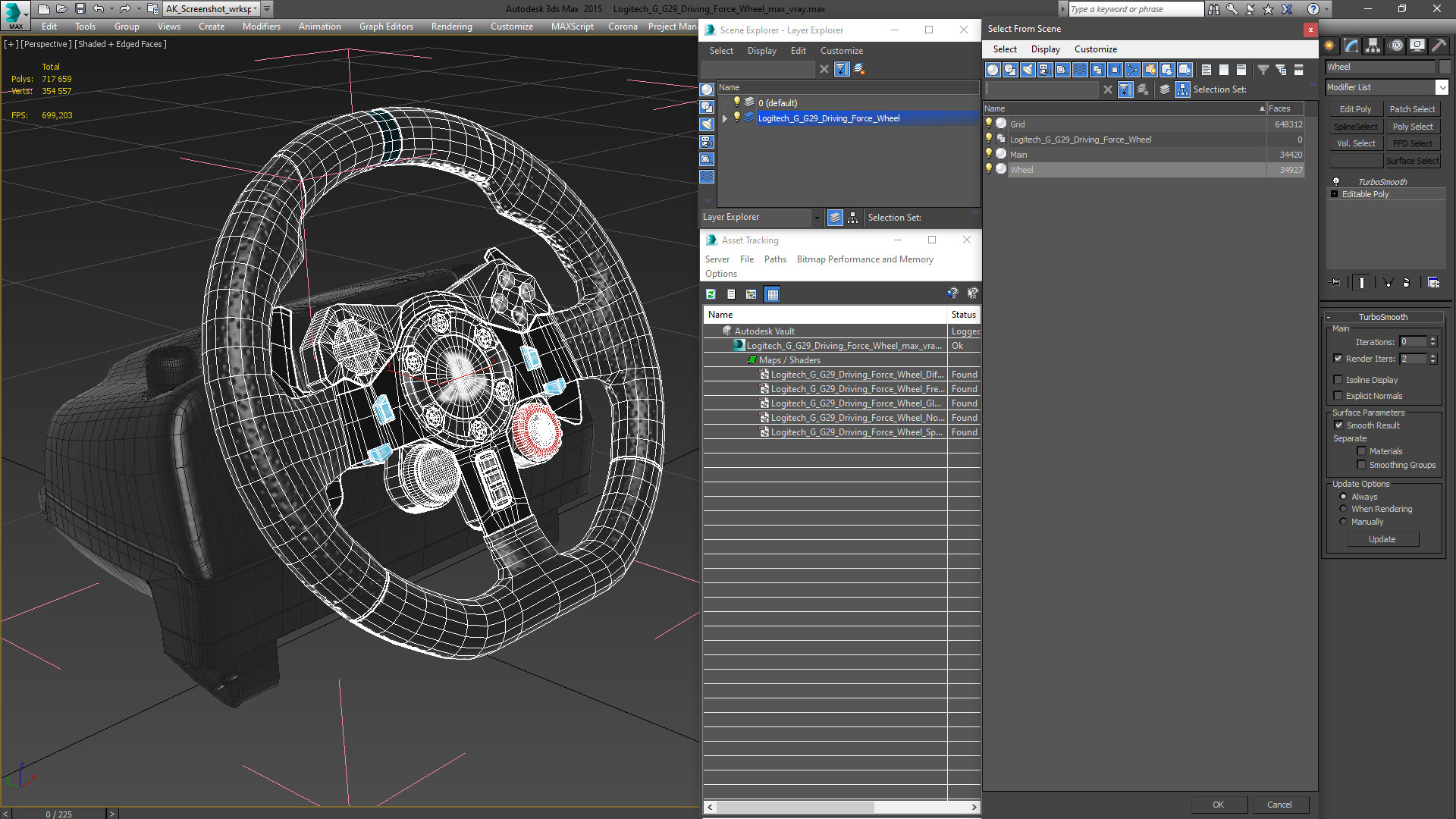Click Remove Modifier icon under modifier stack
Viewport: 1456px width, 819px height.
click(x=1407, y=283)
